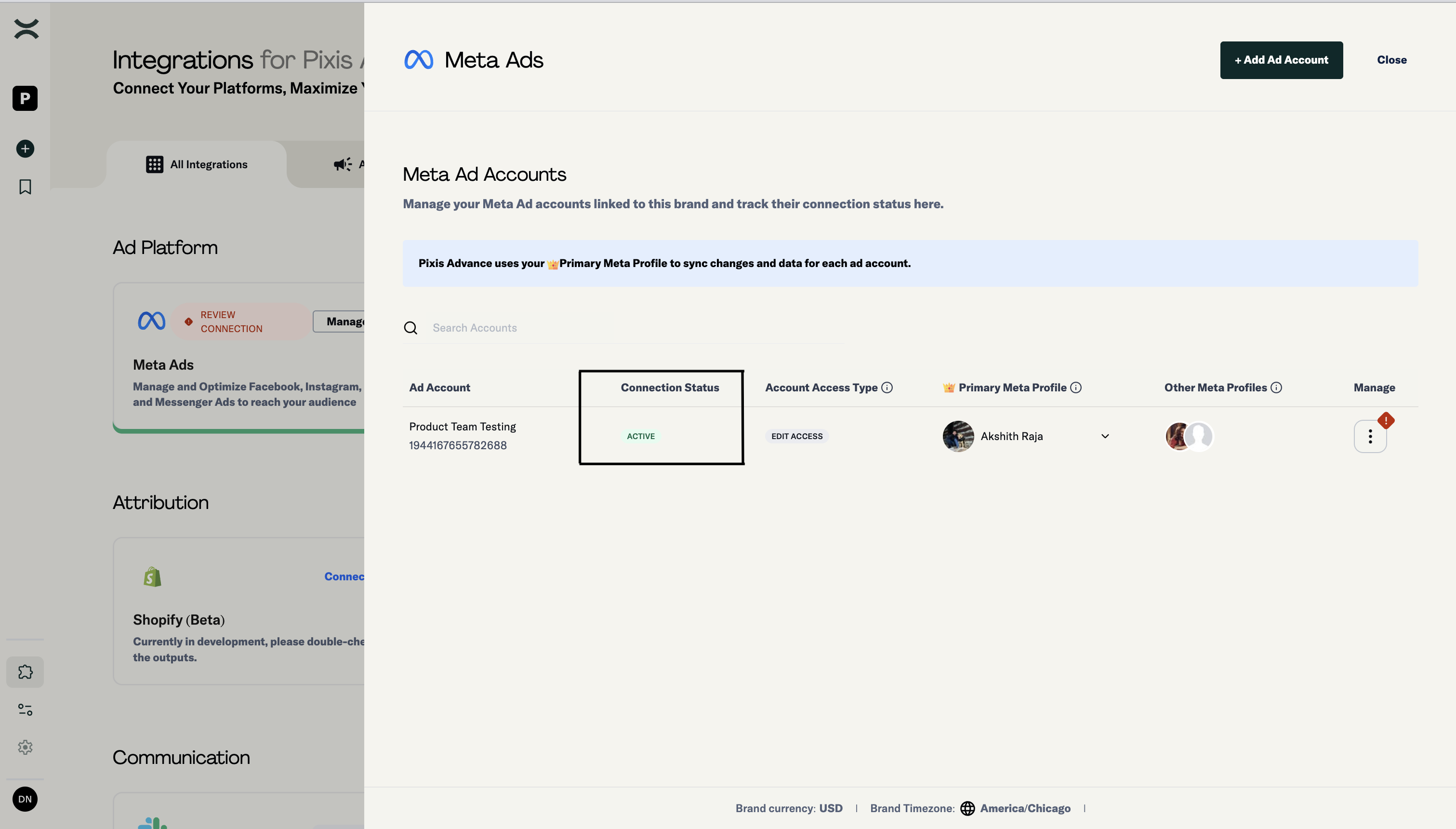Viewport: 1456px width, 829px height.
Task: Click the Meta Ads logo icon in header
Action: pyautogui.click(x=419, y=59)
